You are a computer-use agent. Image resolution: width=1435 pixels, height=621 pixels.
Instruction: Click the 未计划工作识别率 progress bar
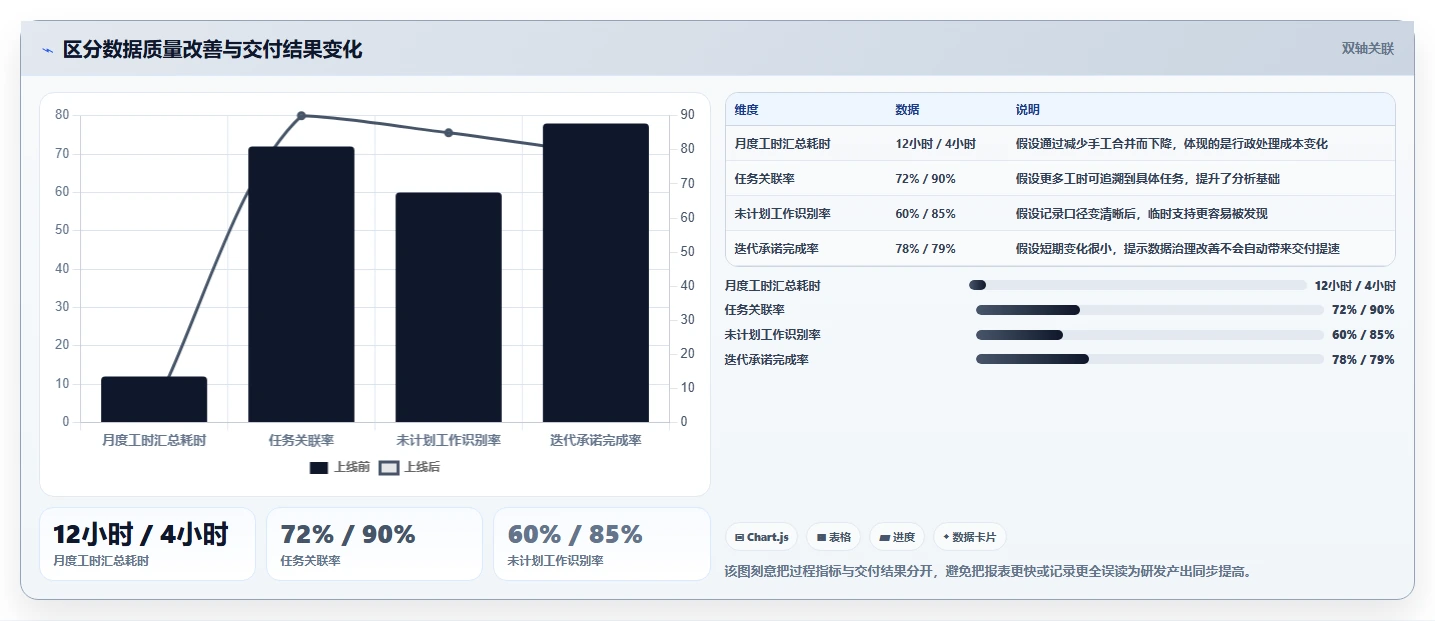click(x=1150, y=335)
